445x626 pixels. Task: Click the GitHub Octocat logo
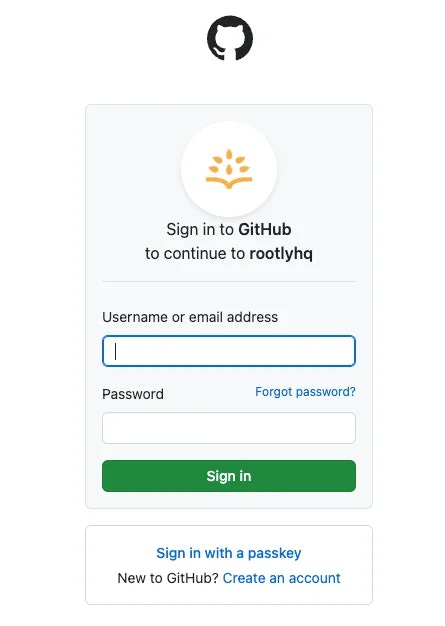point(229,38)
